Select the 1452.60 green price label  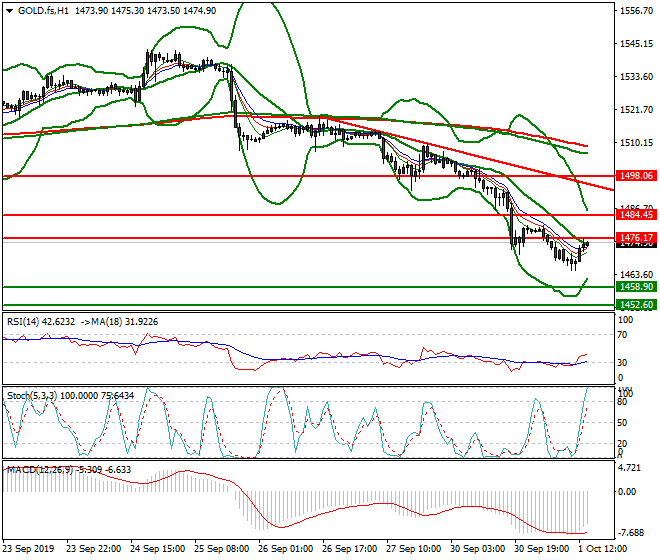pos(636,304)
